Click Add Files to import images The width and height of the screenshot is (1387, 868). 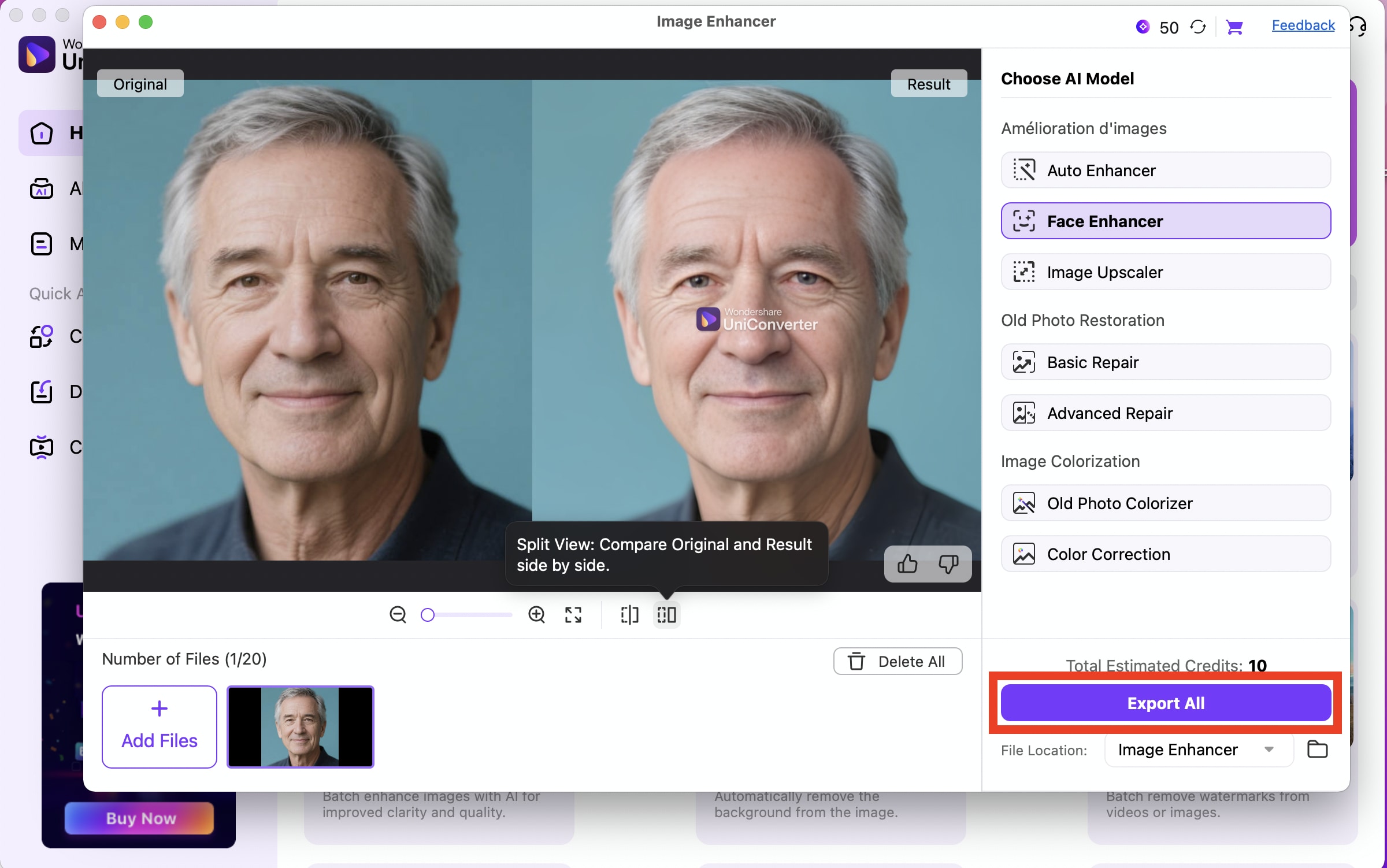160,726
